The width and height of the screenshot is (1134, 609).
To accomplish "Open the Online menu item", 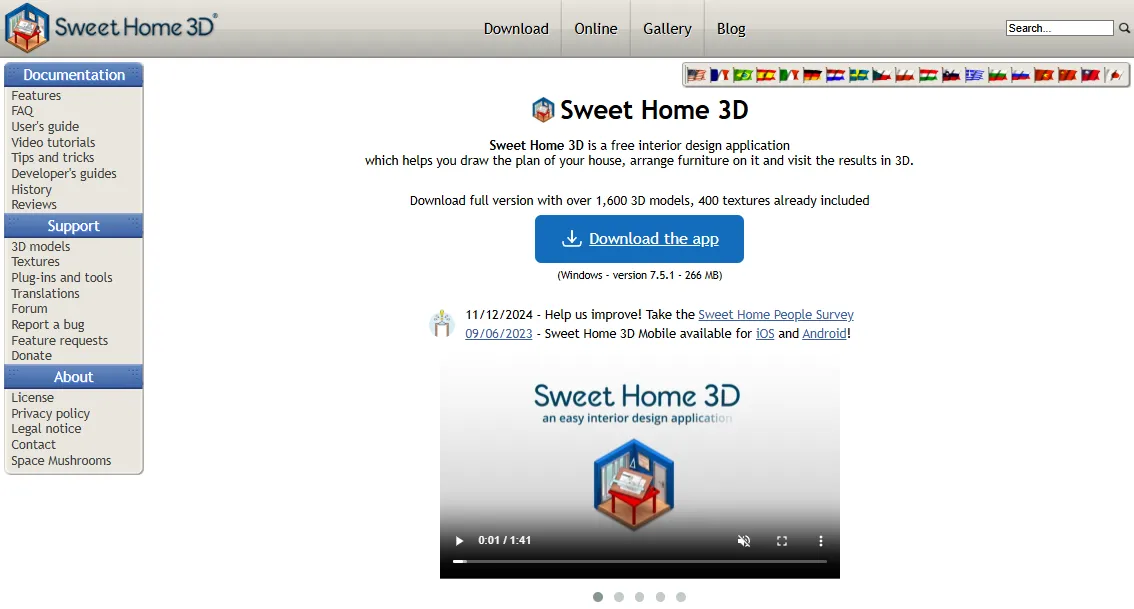I will tap(595, 29).
